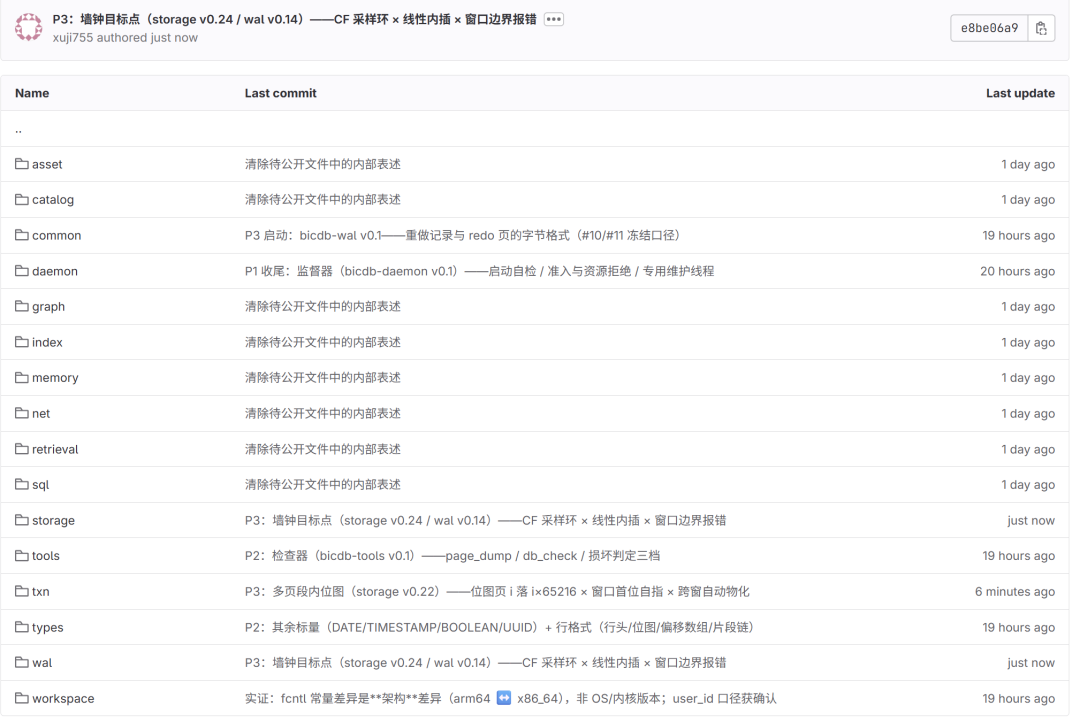Click '19 hours ago' in the workspace row
The width and height of the screenshot is (1080, 722).
1018,699
